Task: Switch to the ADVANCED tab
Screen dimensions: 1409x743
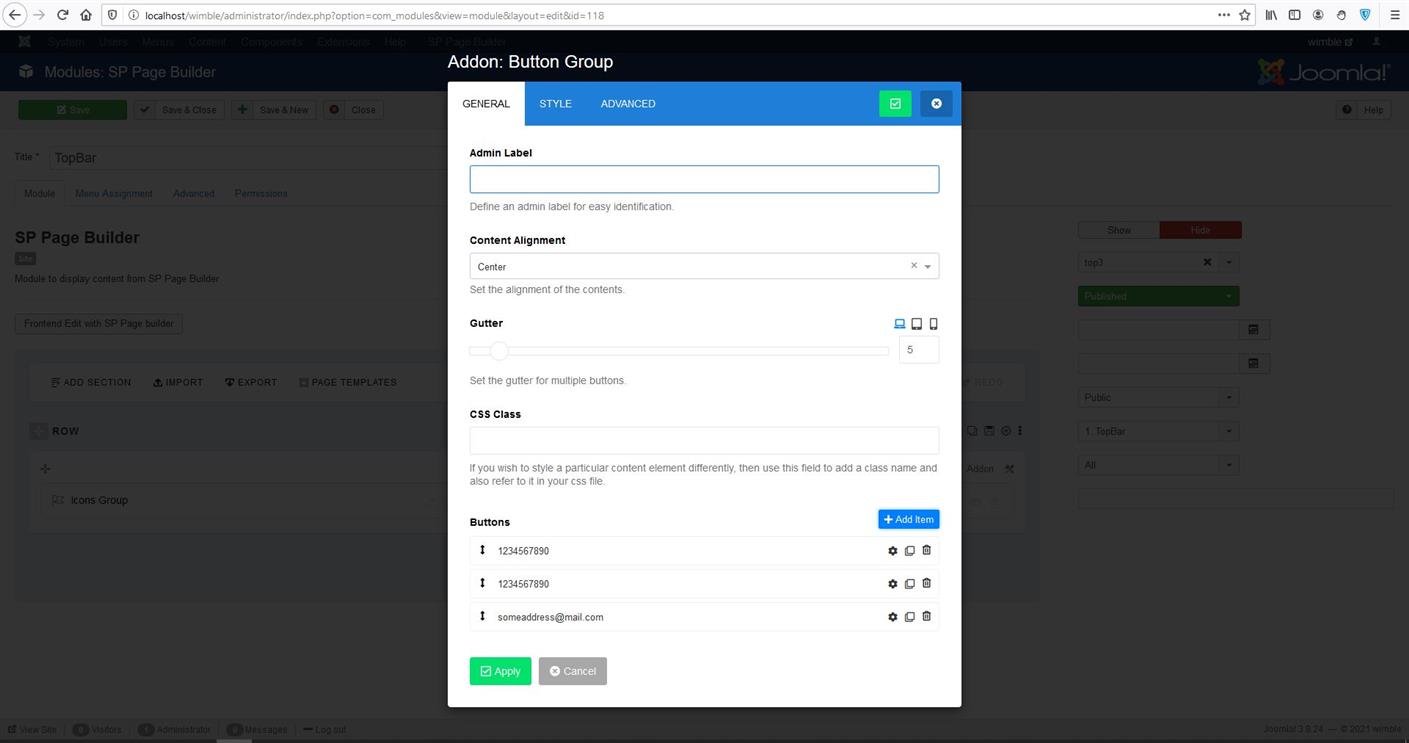Action: (628, 104)
